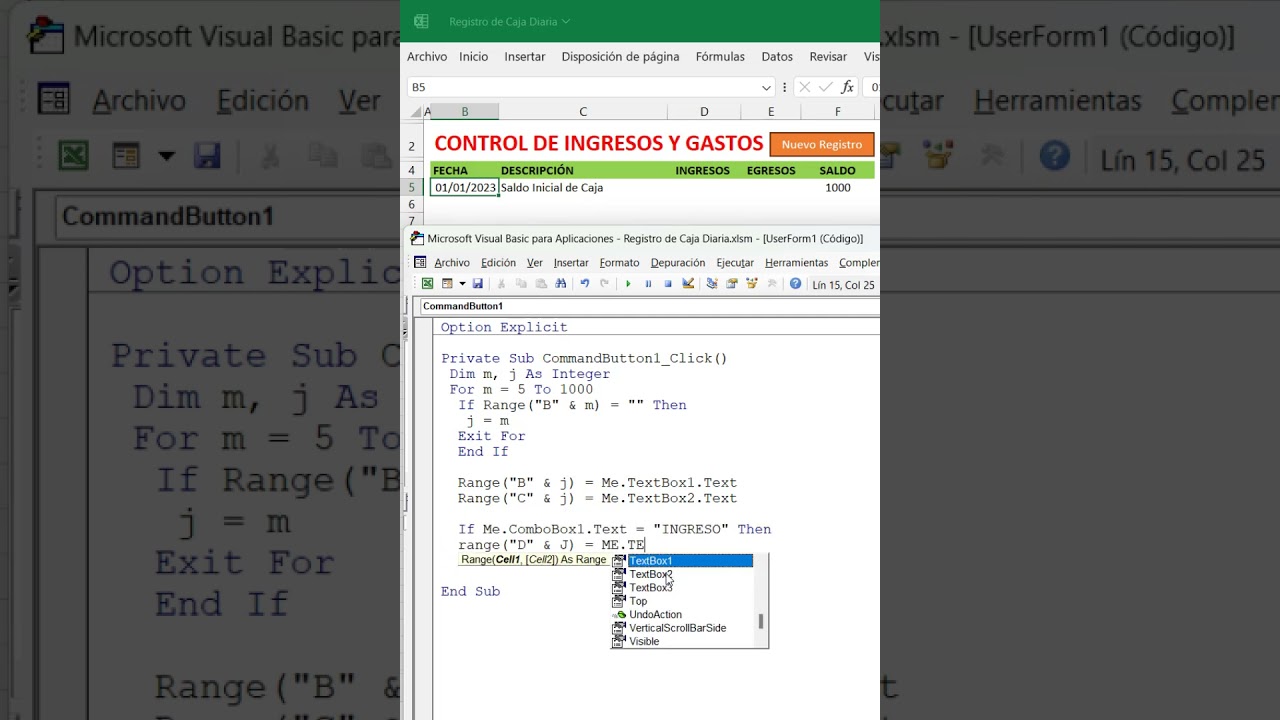Click the Paste icon in VBA toolbar

coord(541,284)
